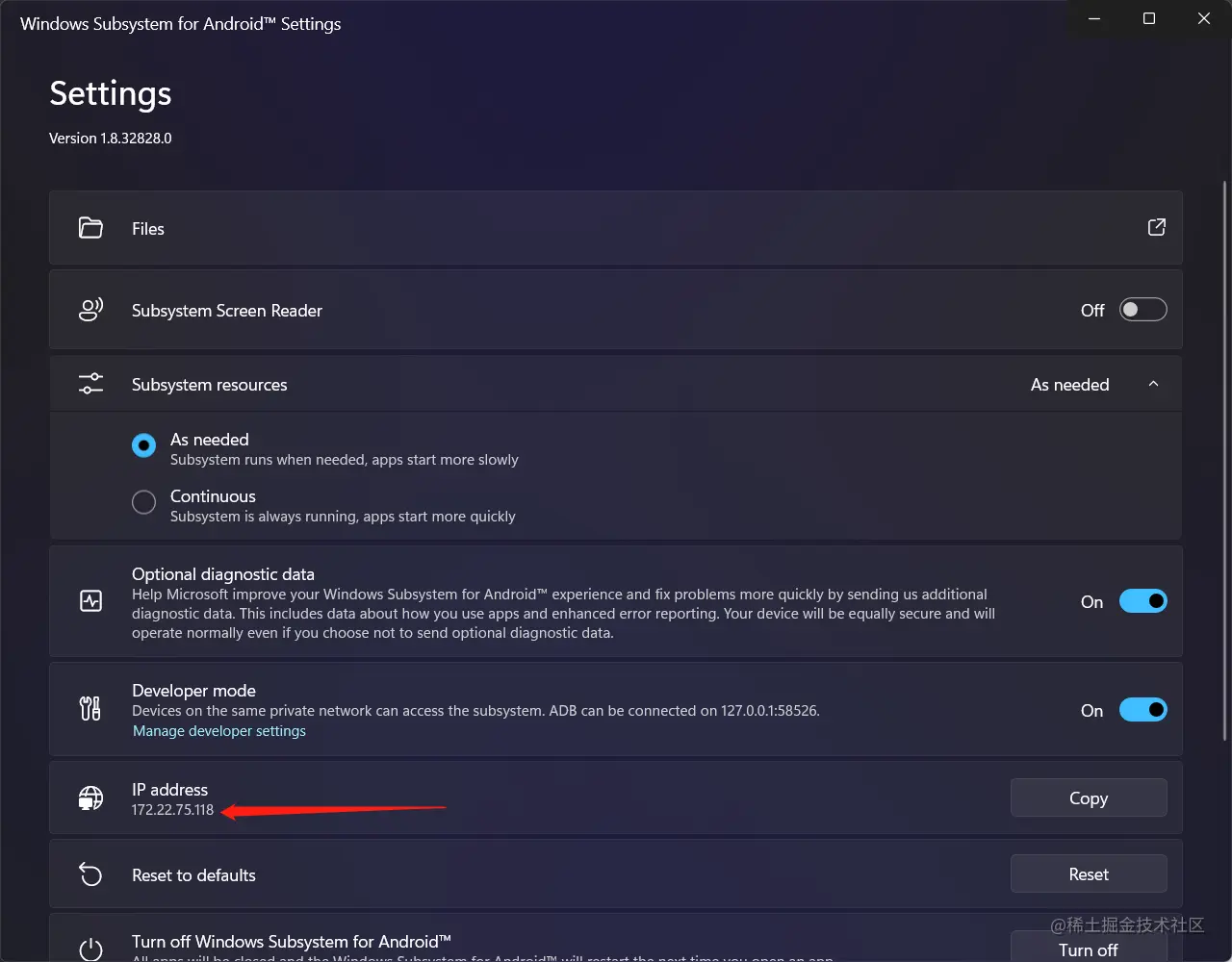Click the Subsystem resources sliders icon

coord(90,384)
